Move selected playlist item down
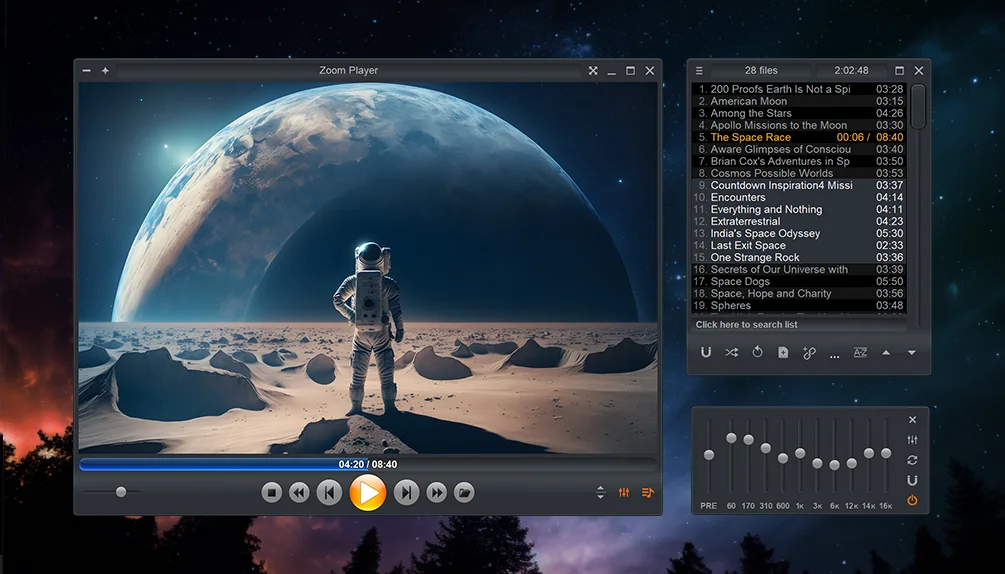The image size is (1005, 574). click(911, 352)
